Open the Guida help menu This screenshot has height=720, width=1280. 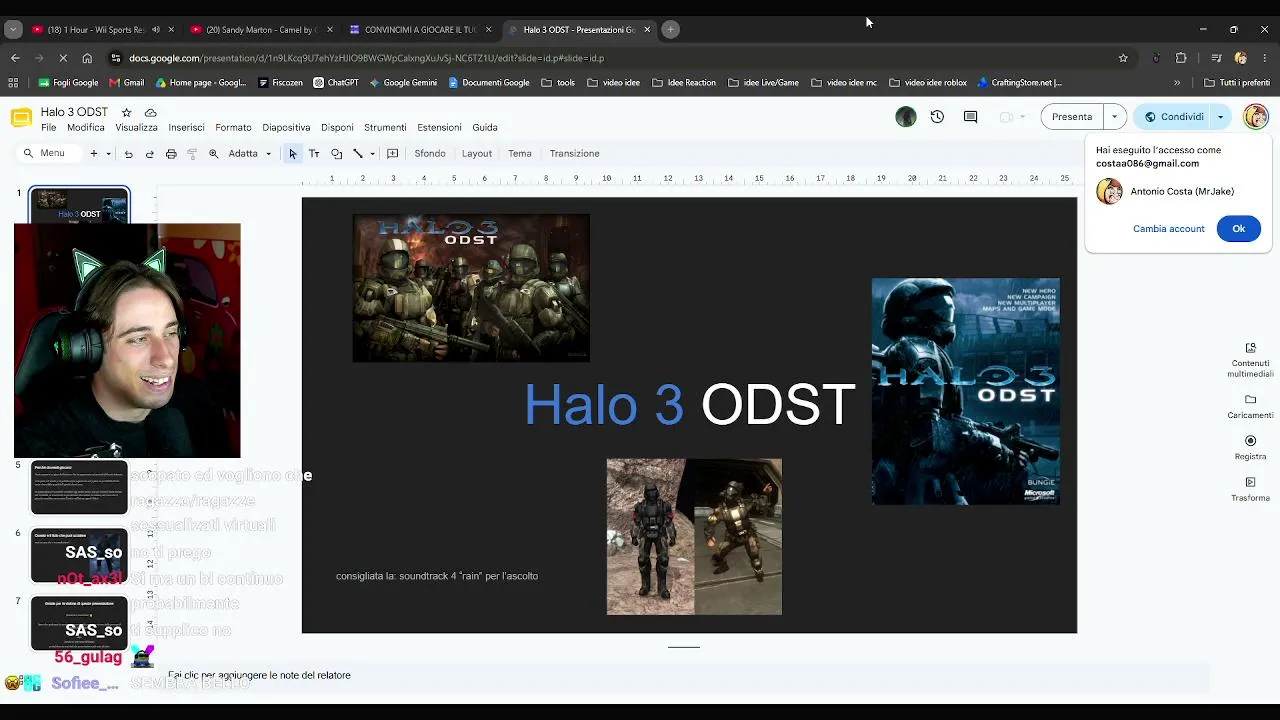[485, 128]
